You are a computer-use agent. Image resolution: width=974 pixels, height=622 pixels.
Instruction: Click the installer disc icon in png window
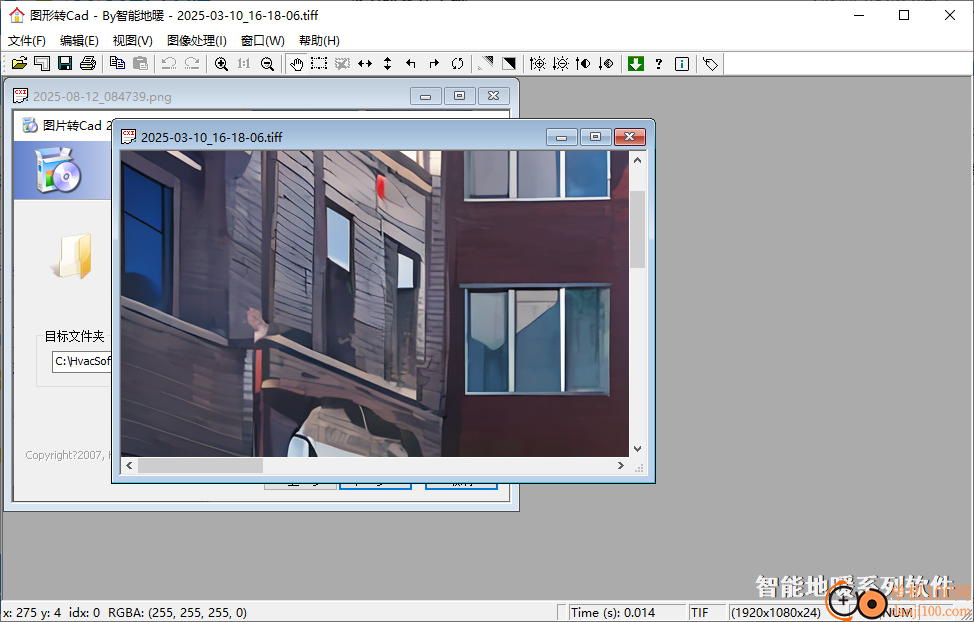click(57, 170)
